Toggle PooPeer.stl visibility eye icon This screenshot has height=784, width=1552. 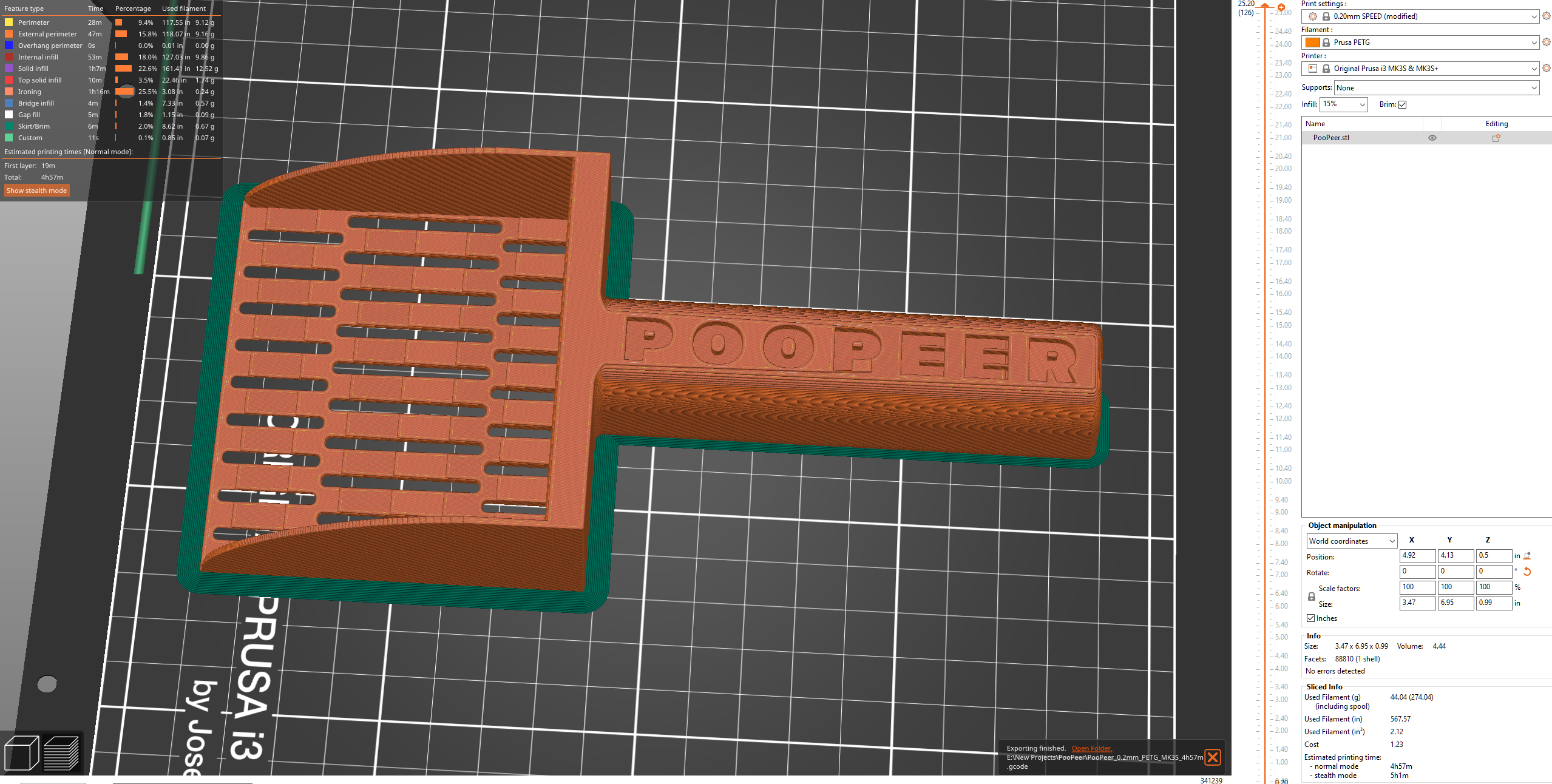1432,138
